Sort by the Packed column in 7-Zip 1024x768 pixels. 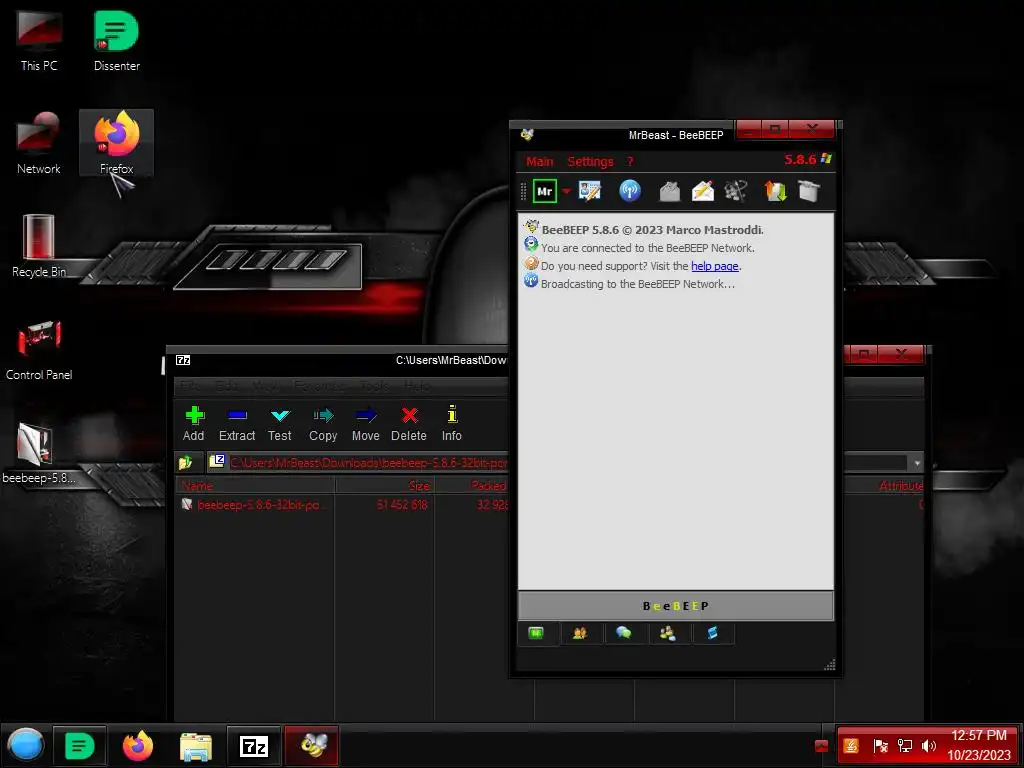pos(472,486)
